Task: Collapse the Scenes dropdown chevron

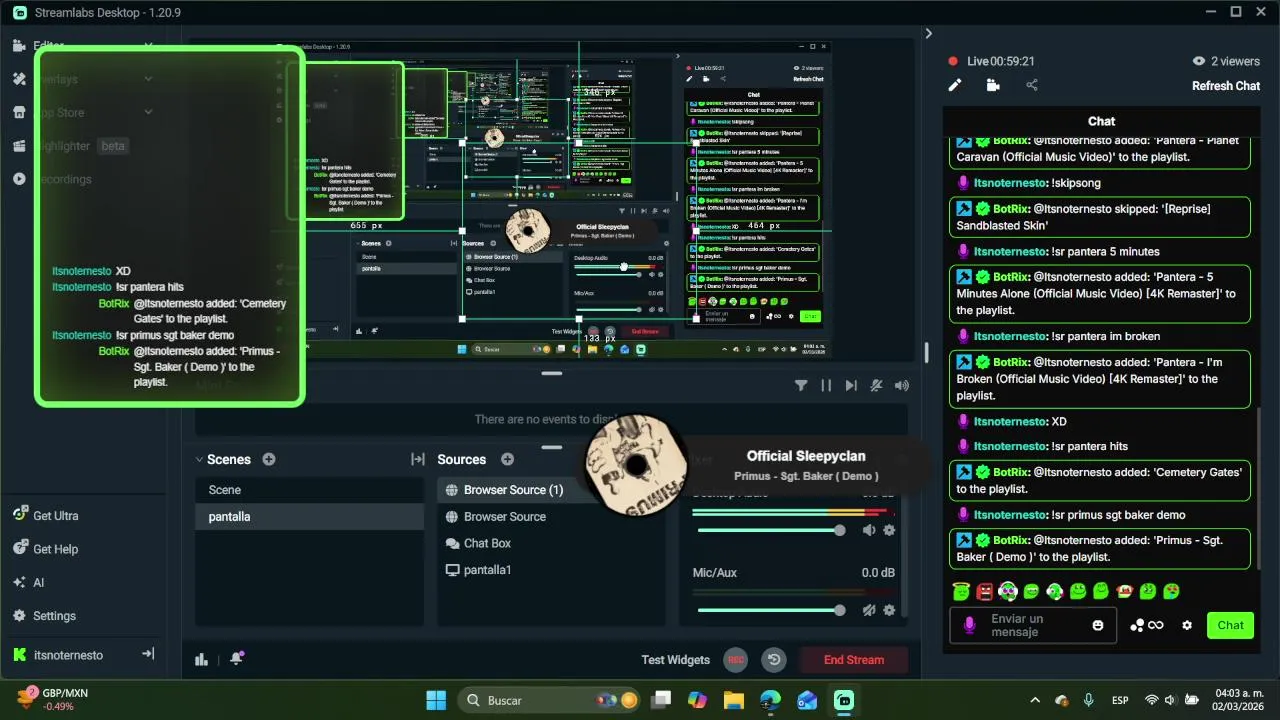Action: coord(199,459)
